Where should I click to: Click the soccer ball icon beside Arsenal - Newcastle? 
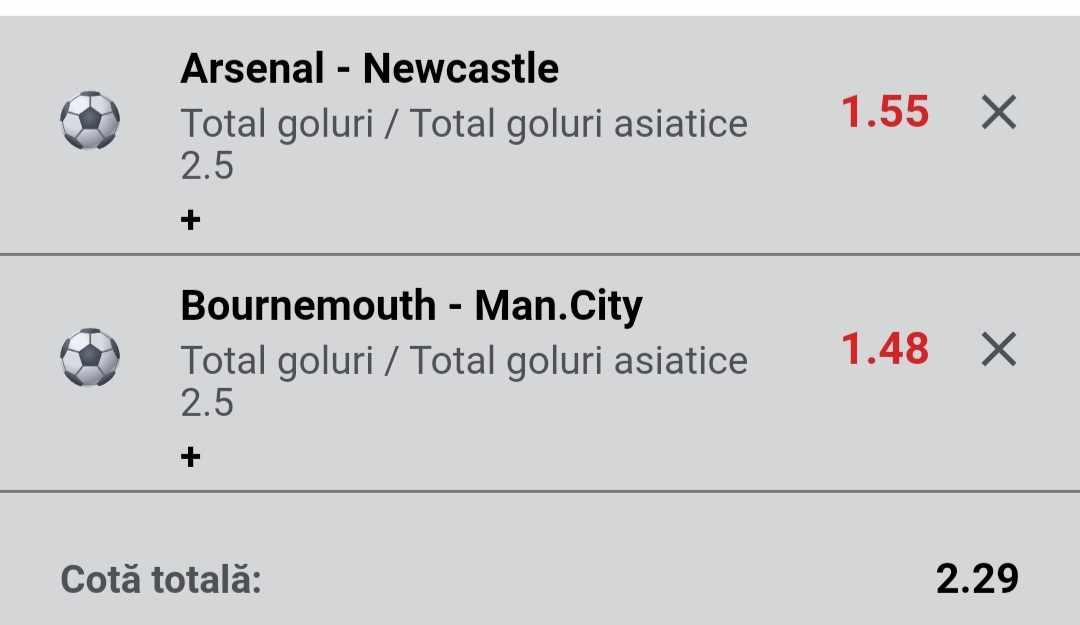tap(90, 121)
